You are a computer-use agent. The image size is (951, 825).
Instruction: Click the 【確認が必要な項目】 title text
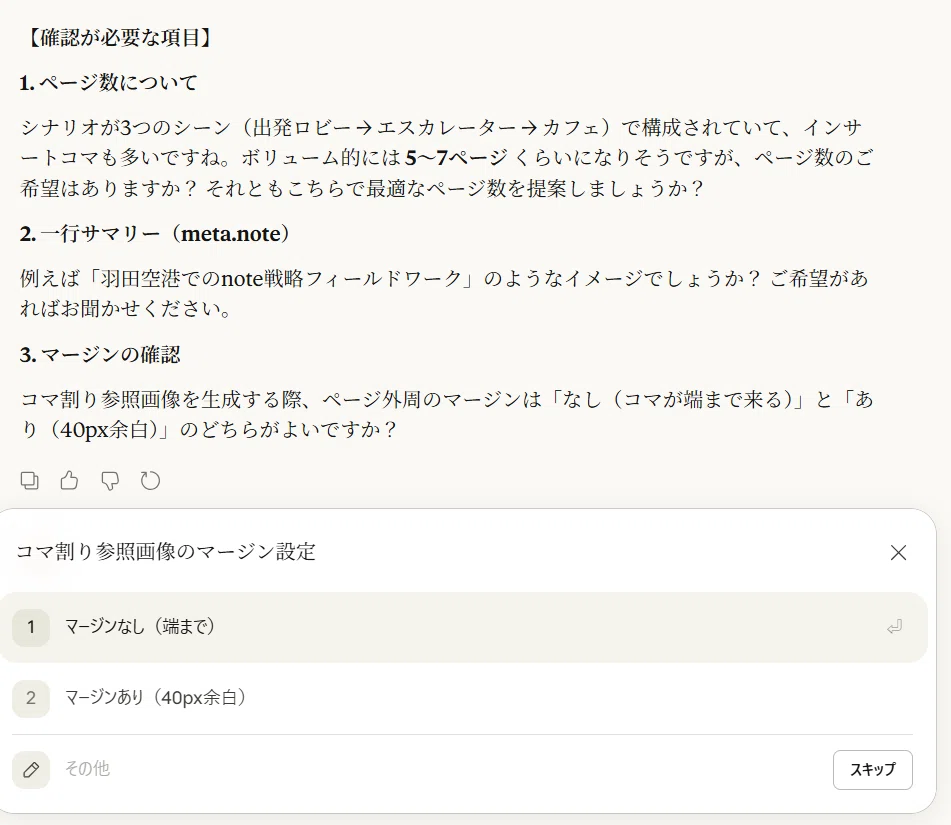(119, 38)
